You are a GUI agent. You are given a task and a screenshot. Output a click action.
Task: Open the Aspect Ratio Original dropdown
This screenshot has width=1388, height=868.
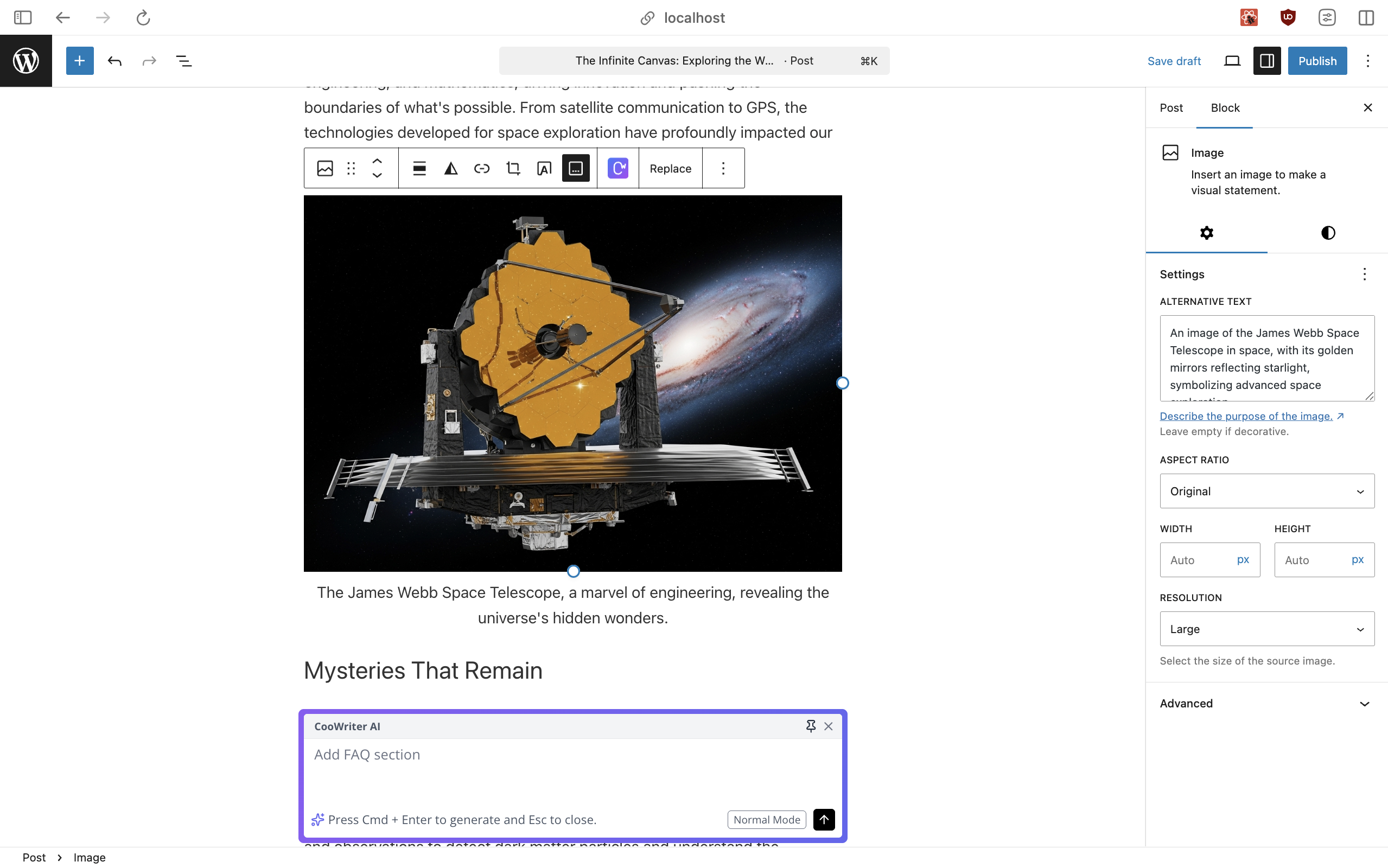[1266, 492]
